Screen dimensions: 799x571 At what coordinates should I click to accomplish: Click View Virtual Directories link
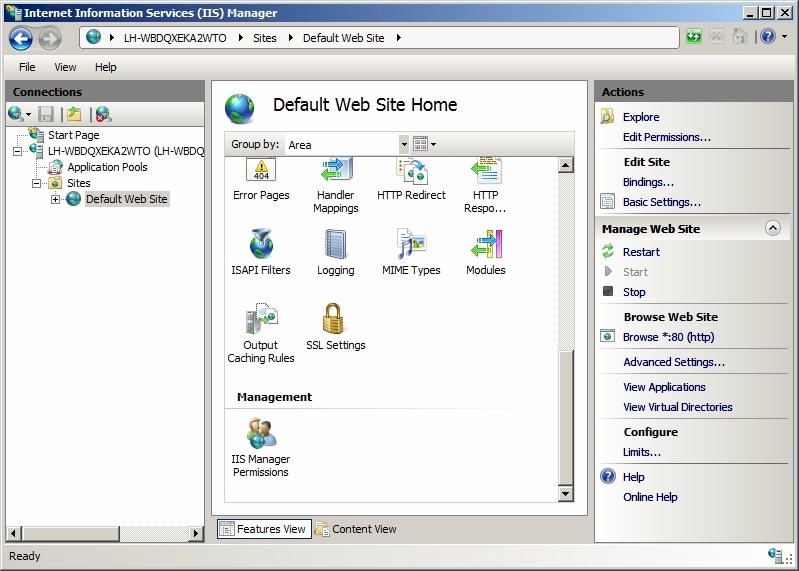pos(678,407)
